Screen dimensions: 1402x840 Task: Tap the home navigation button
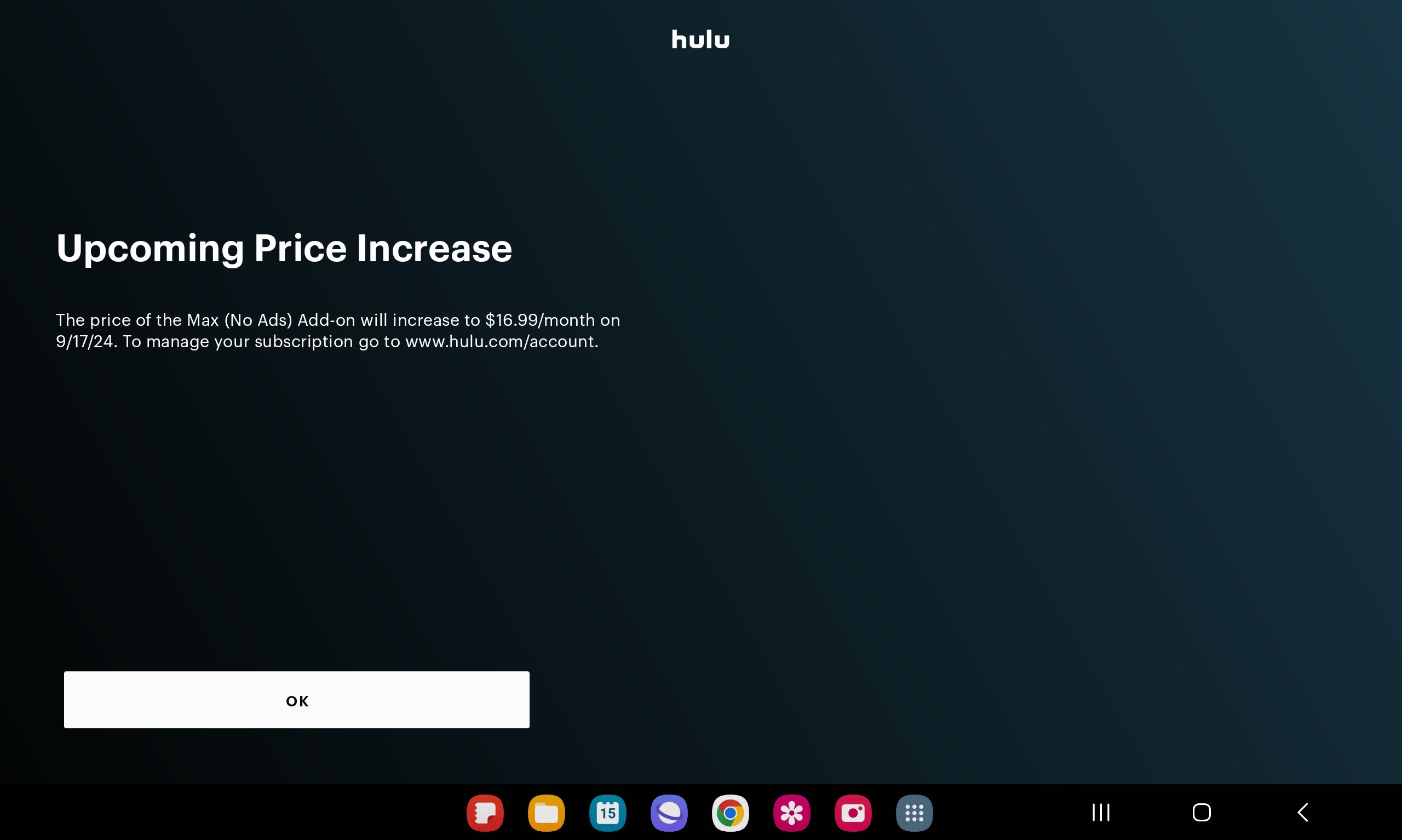(1202, 812)
